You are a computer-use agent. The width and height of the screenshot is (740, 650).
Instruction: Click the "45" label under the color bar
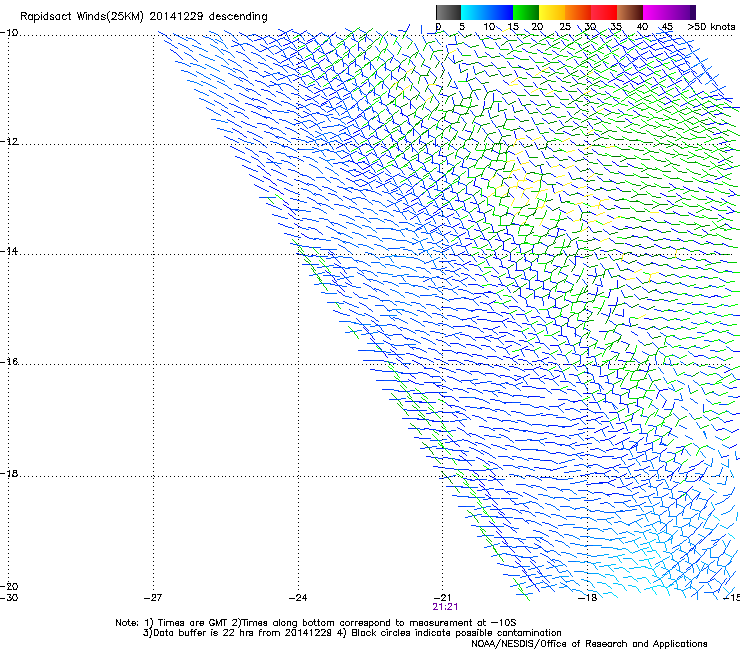point(667,27)
